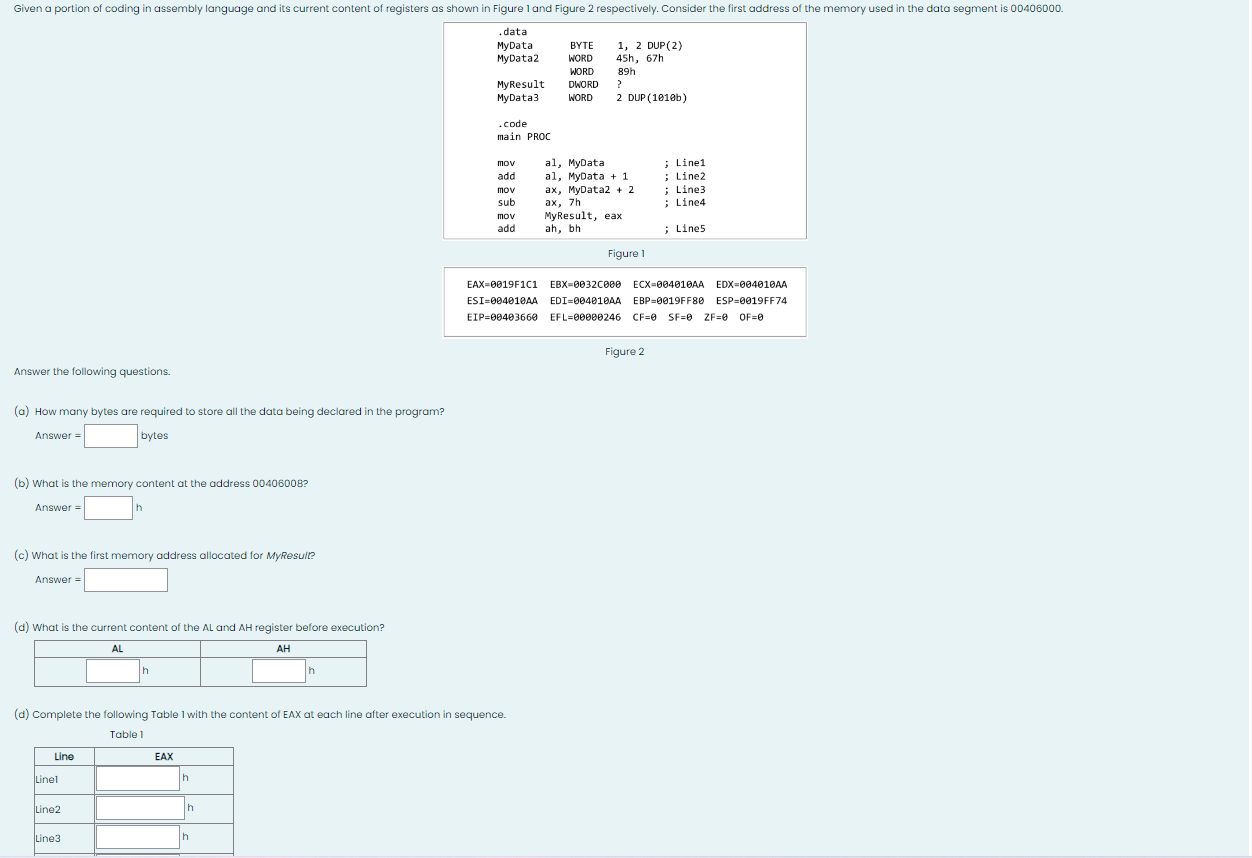1252x858 pixels.
Task: Select the Figure 1 caption
Action: (x=626, y=254)
